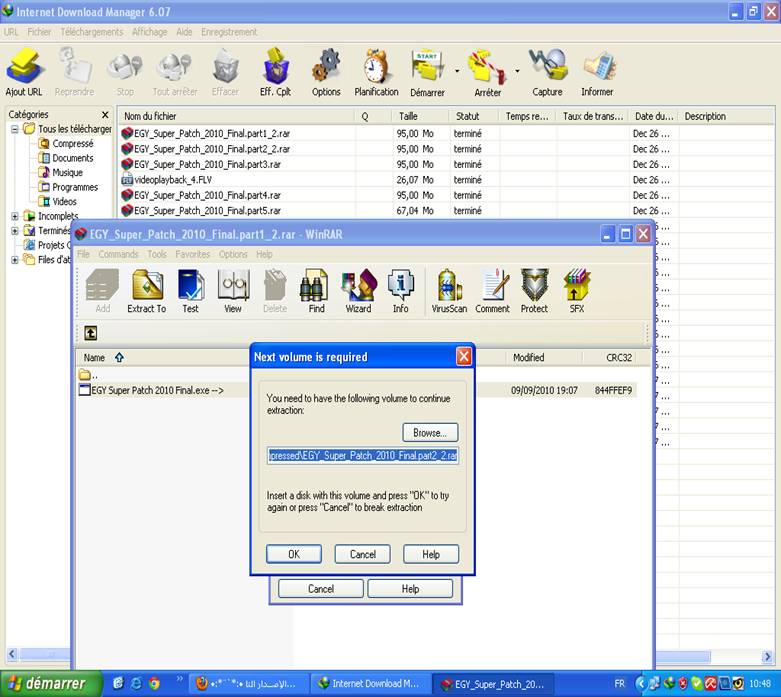Image resolution: width=781 pixels, height=697 pixels.
Task: Expand Terminés category in IDM tree
Action: 15,231
